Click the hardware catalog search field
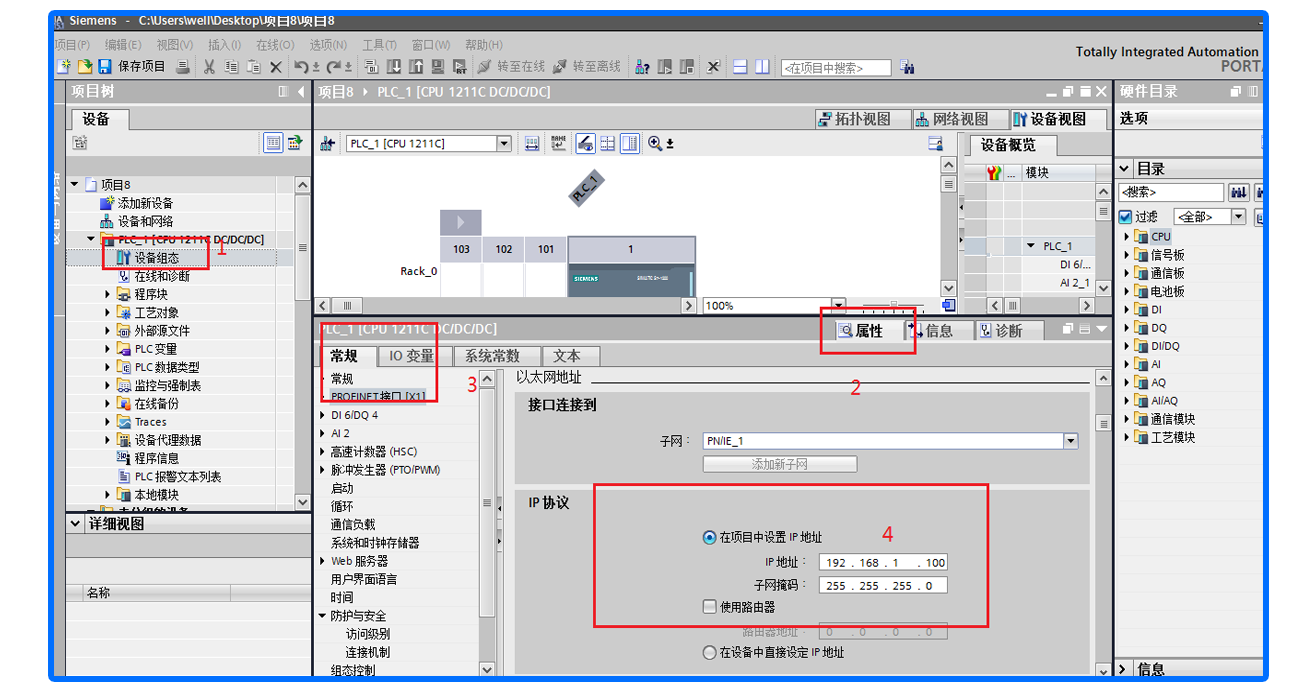Viewport: 1312px width, 688px height. (1171, 192)
